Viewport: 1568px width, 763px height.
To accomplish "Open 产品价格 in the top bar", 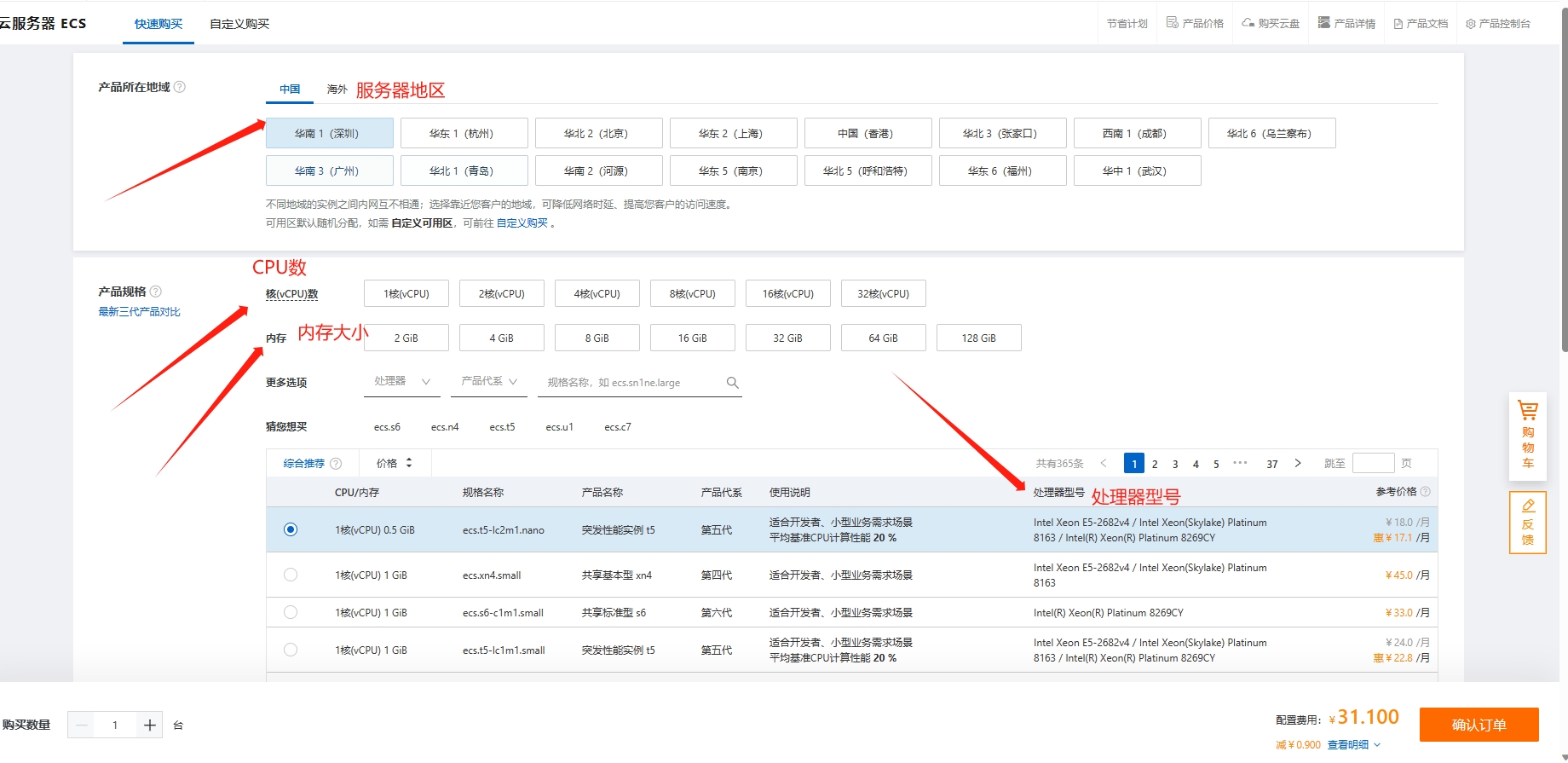I will point(1195,23).
